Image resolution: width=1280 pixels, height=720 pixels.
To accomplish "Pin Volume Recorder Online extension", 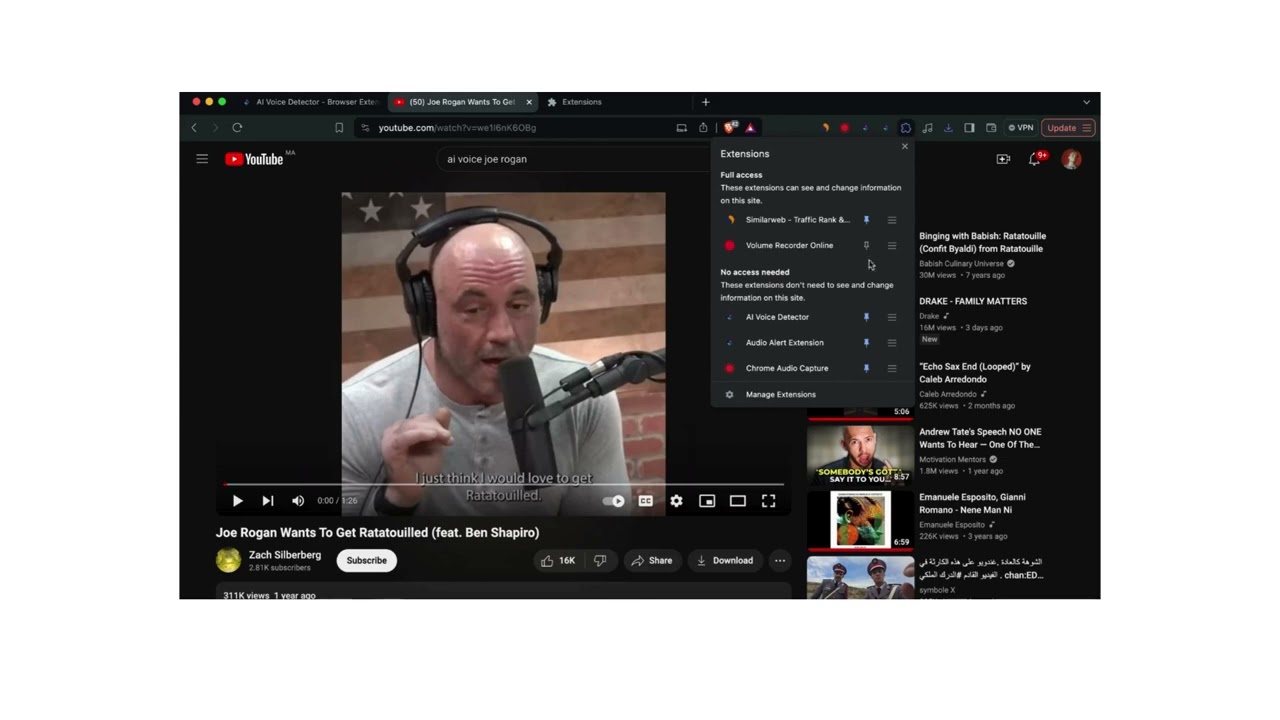I will [x=866, y=245].
